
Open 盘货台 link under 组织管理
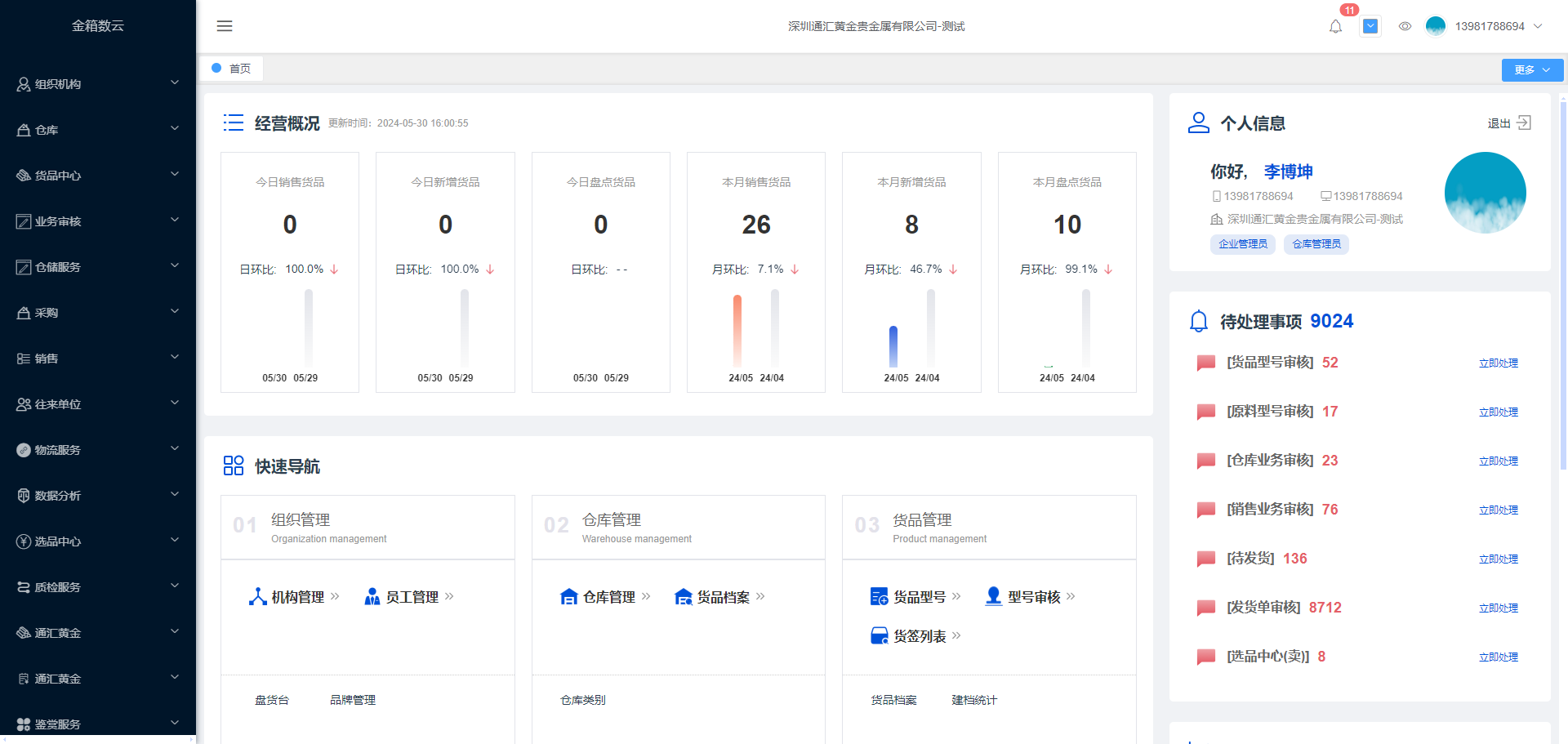coord(272,700)
